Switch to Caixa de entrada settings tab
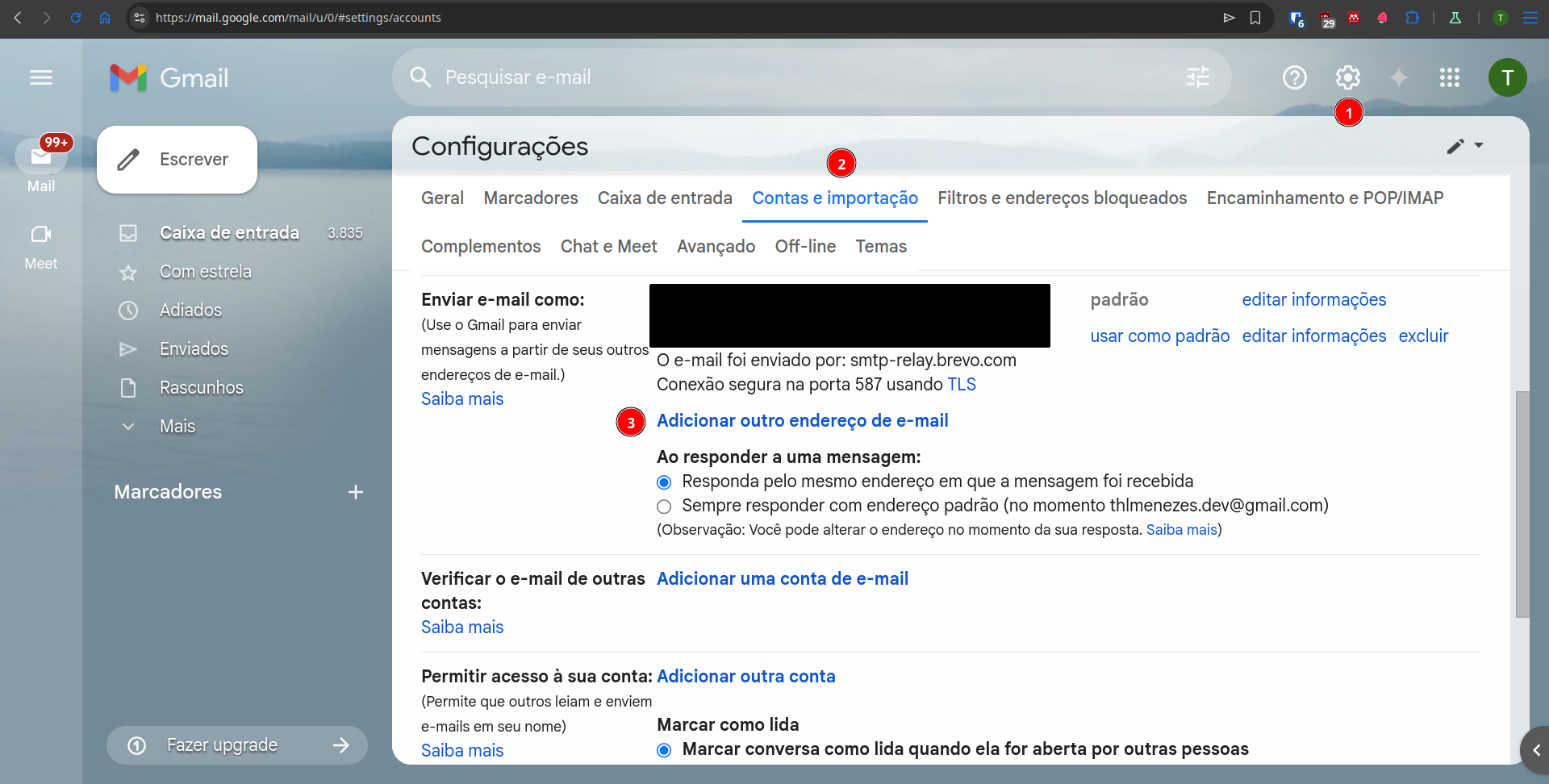The width and height of the screenshot is (1549, 784). [x=665, y=198]
